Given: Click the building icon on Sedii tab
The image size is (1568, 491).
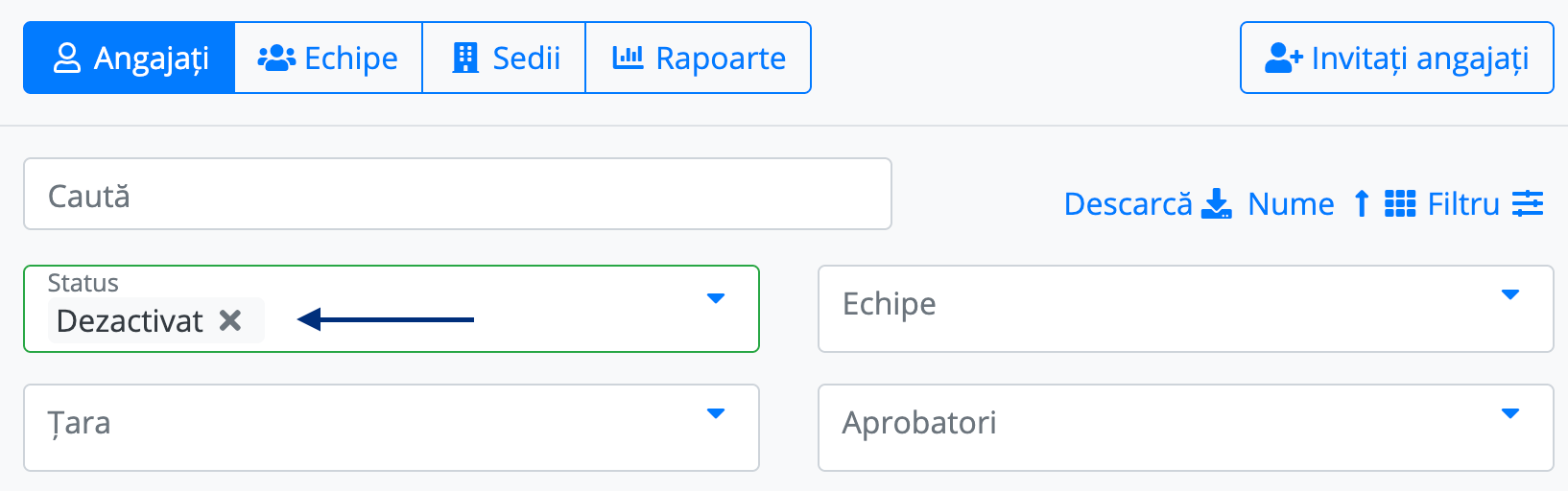Looking at the screenshot, I should tap(465, 58).
